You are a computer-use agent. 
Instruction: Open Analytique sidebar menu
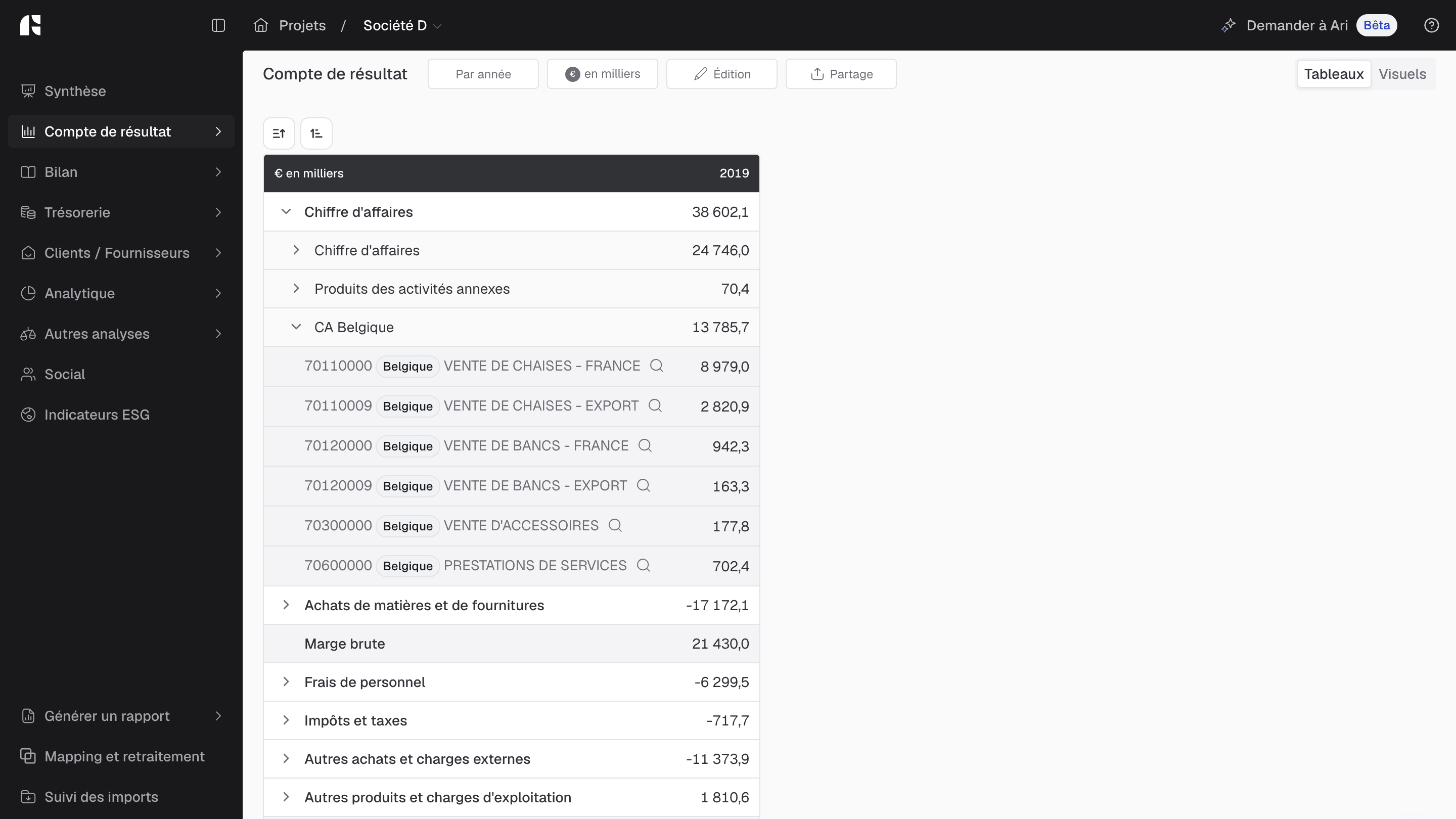point(121,293)
